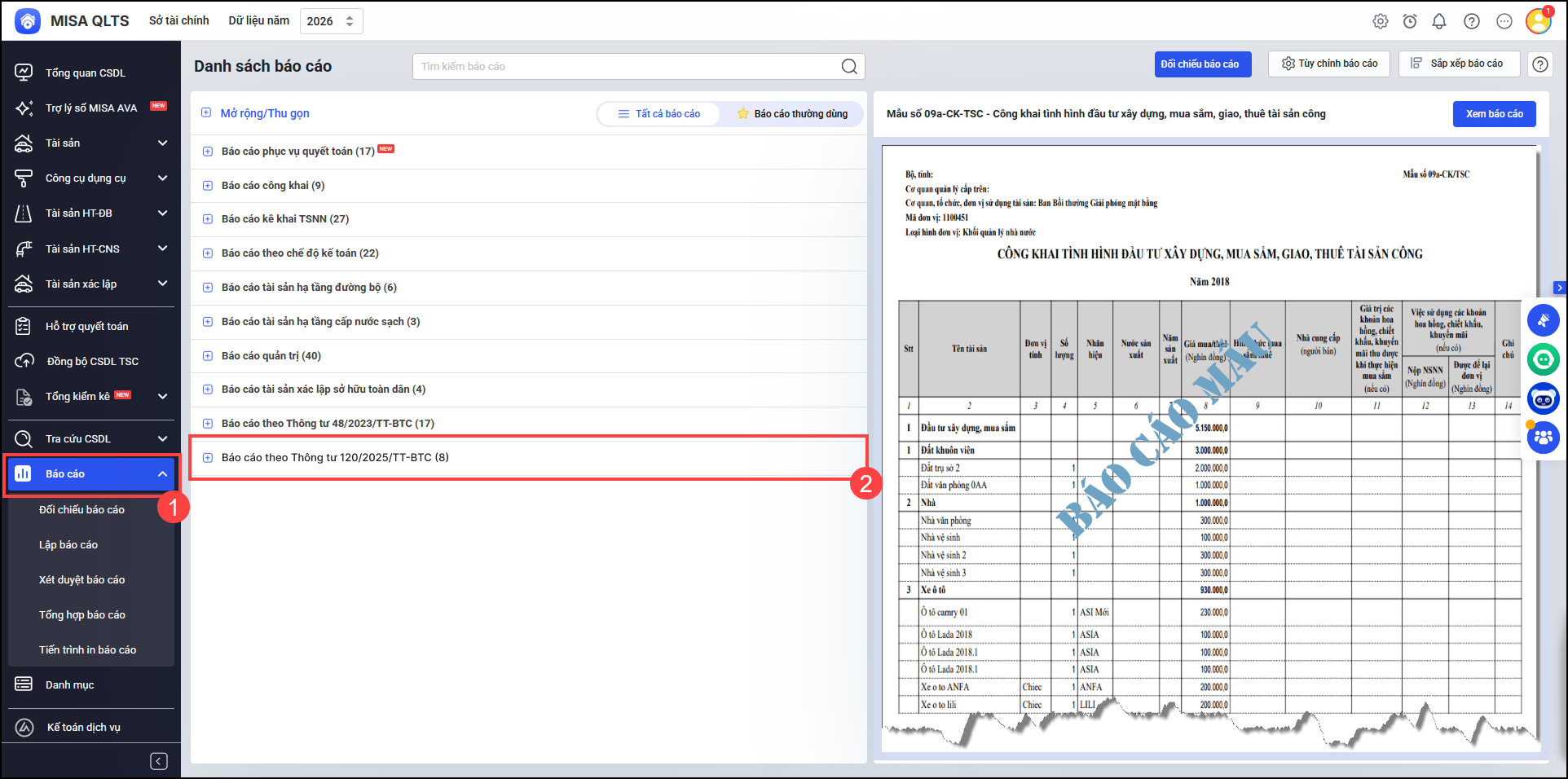
Task: Click the Tổng quan CSDL sidebar icon
Action: tap(24, 73)
